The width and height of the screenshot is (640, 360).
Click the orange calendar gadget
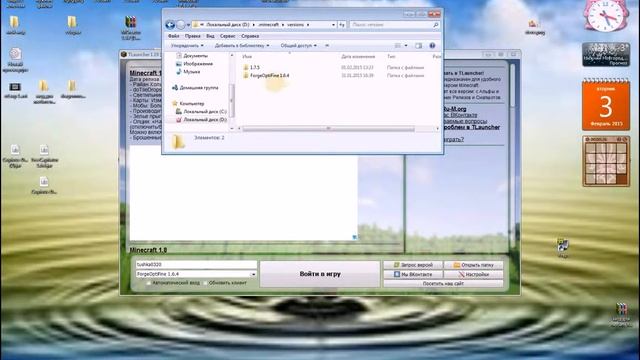pos(606,105)
